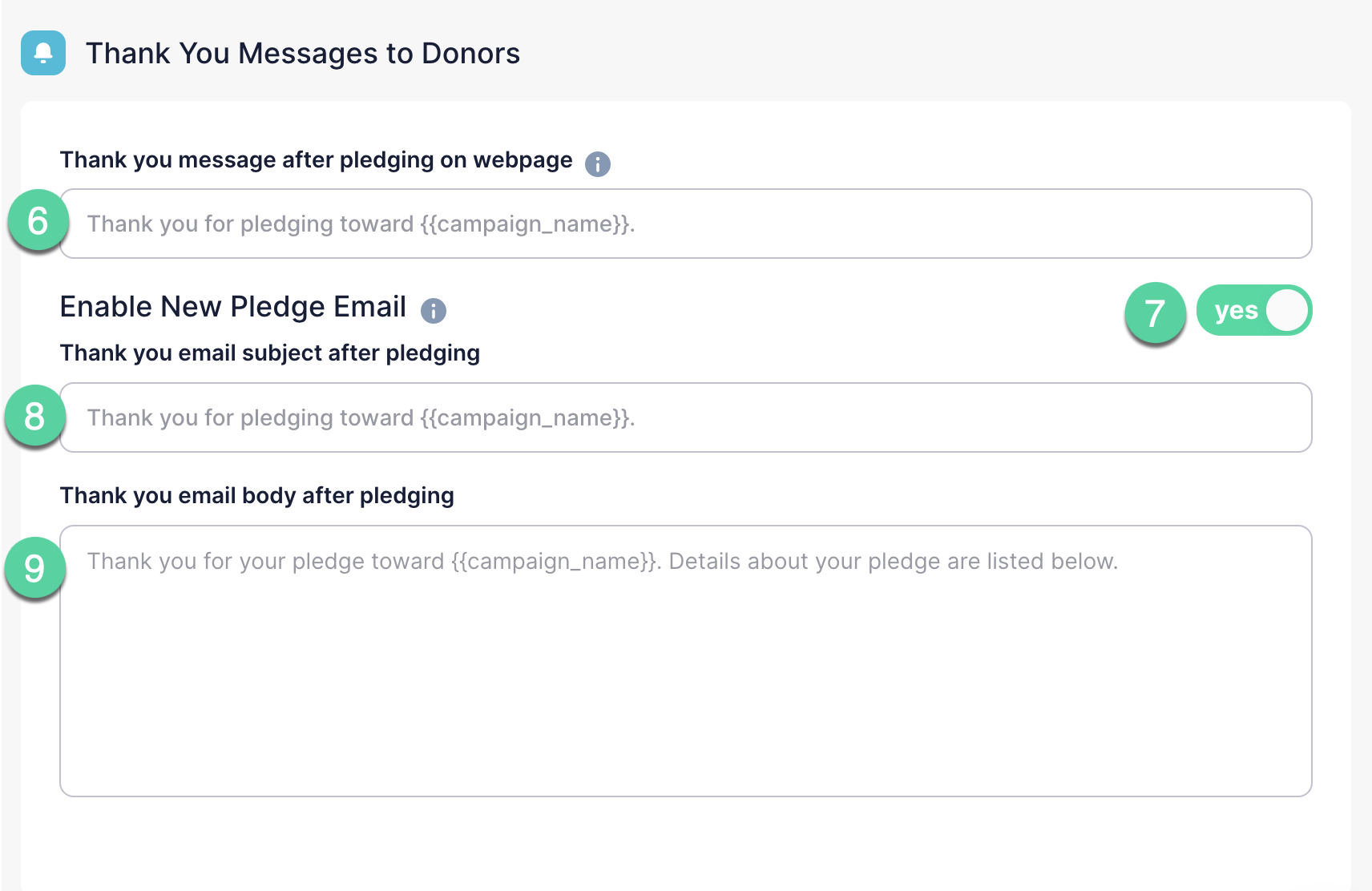Click the large email body text area

(x=685, y=657)
